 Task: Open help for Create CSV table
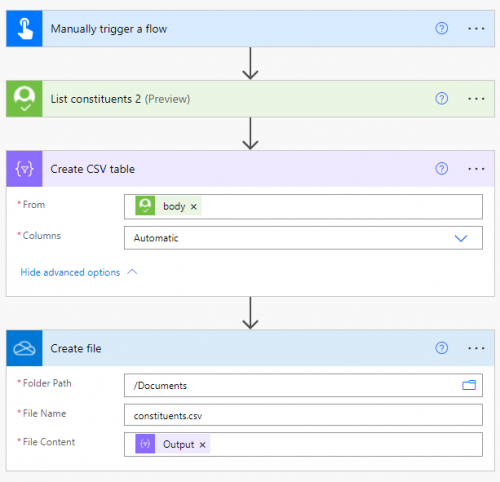pos(441,169)
